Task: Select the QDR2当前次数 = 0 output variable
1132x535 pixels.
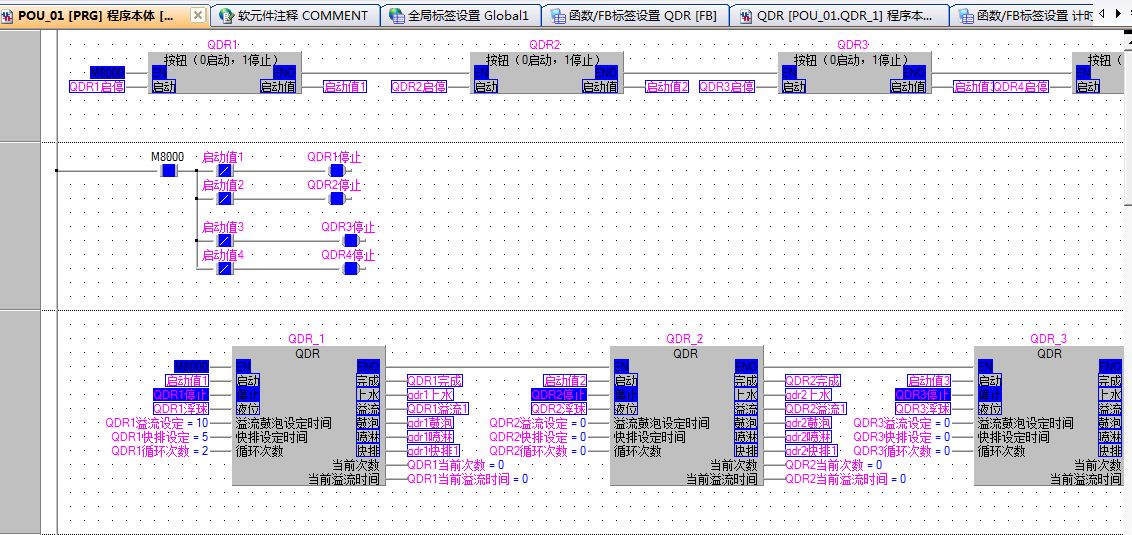Action: click(x=833, y=465)
